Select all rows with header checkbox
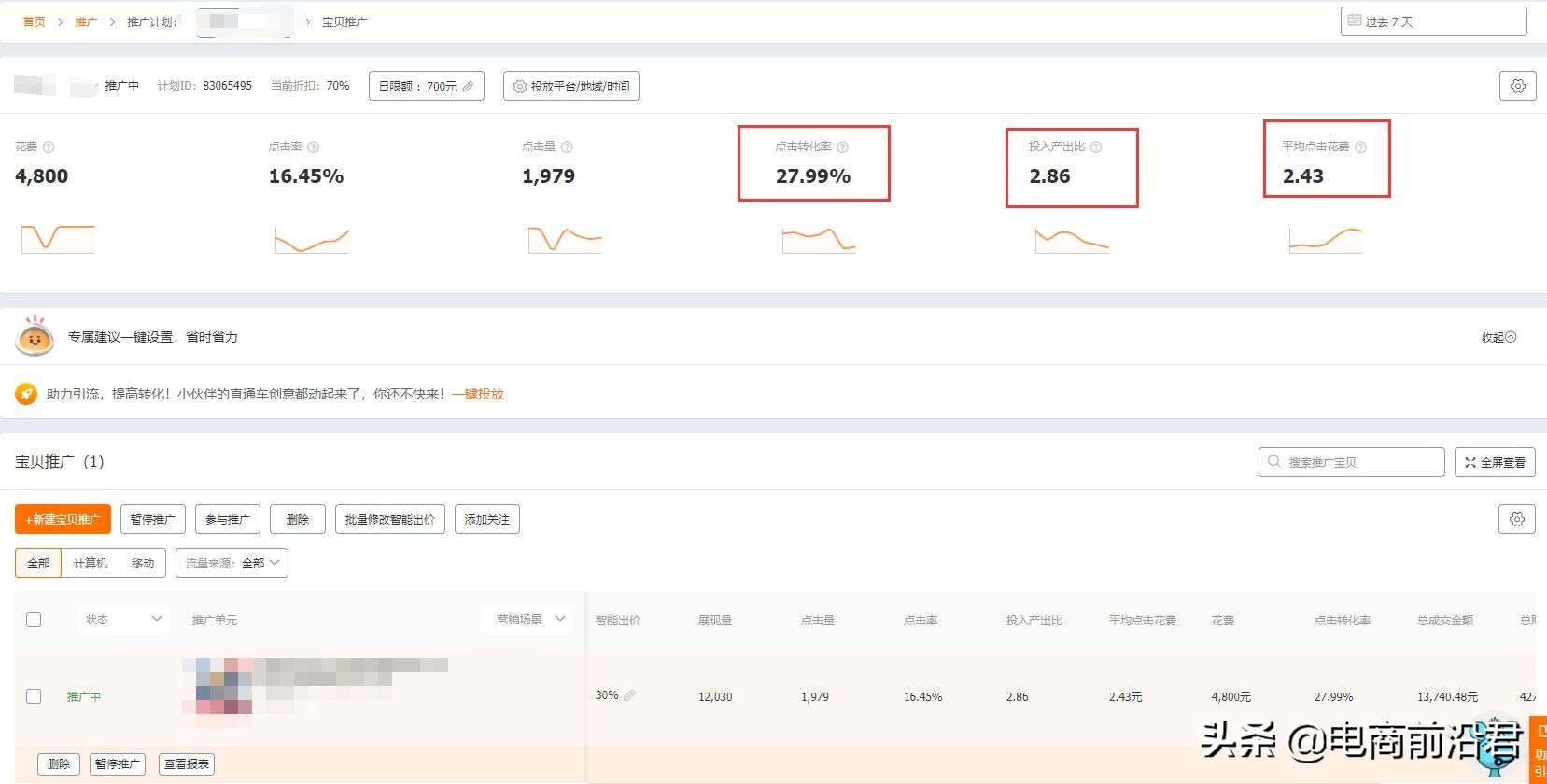 [34, 620]
